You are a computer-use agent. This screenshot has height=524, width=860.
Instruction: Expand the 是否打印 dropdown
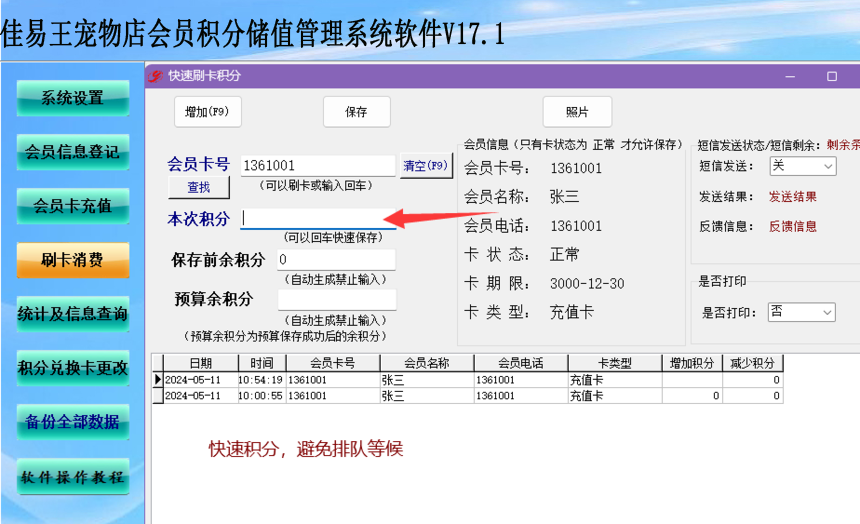click(x=802, y=312)
